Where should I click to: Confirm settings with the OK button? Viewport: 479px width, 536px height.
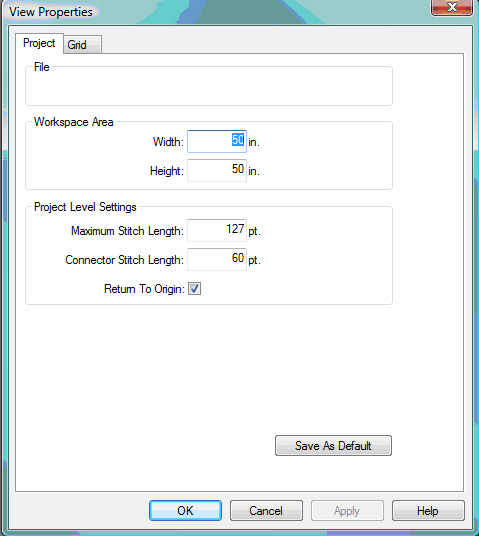(185, 510)
